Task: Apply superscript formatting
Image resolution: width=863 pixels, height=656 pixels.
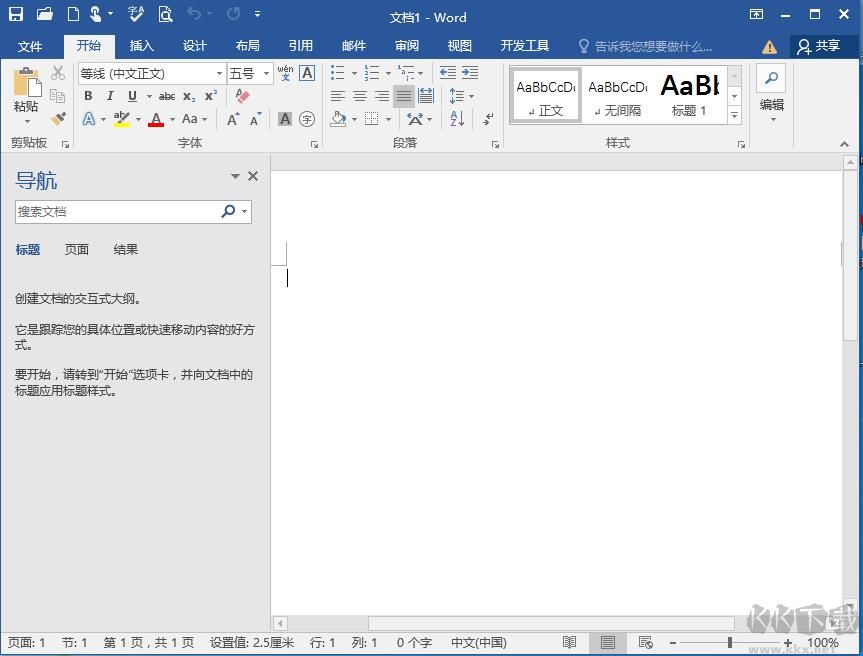Action: (x=209, y=96)
